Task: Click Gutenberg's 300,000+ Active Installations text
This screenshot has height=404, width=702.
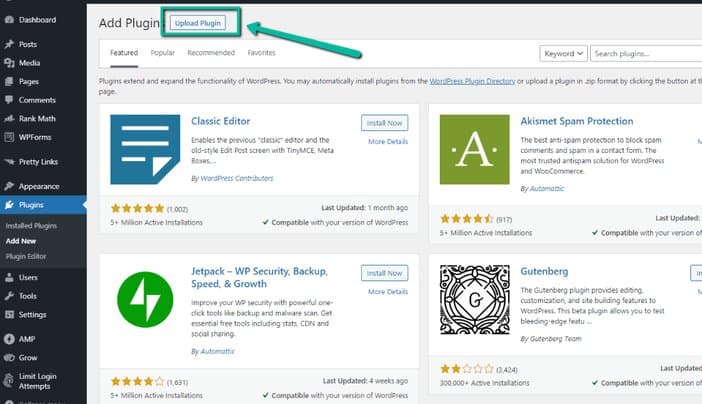Action: [x=484, y=383]
